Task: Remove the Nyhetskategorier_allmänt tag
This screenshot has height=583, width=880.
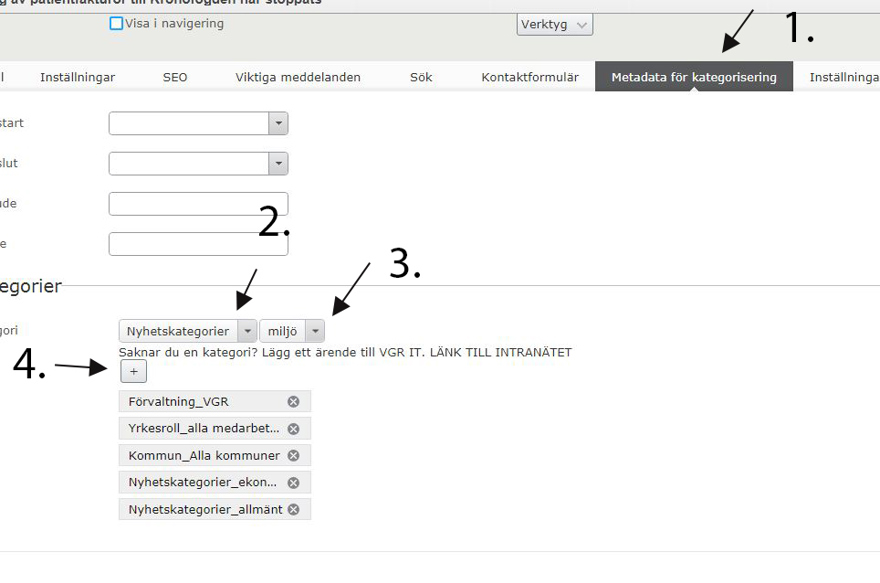Action: point(293,510)
